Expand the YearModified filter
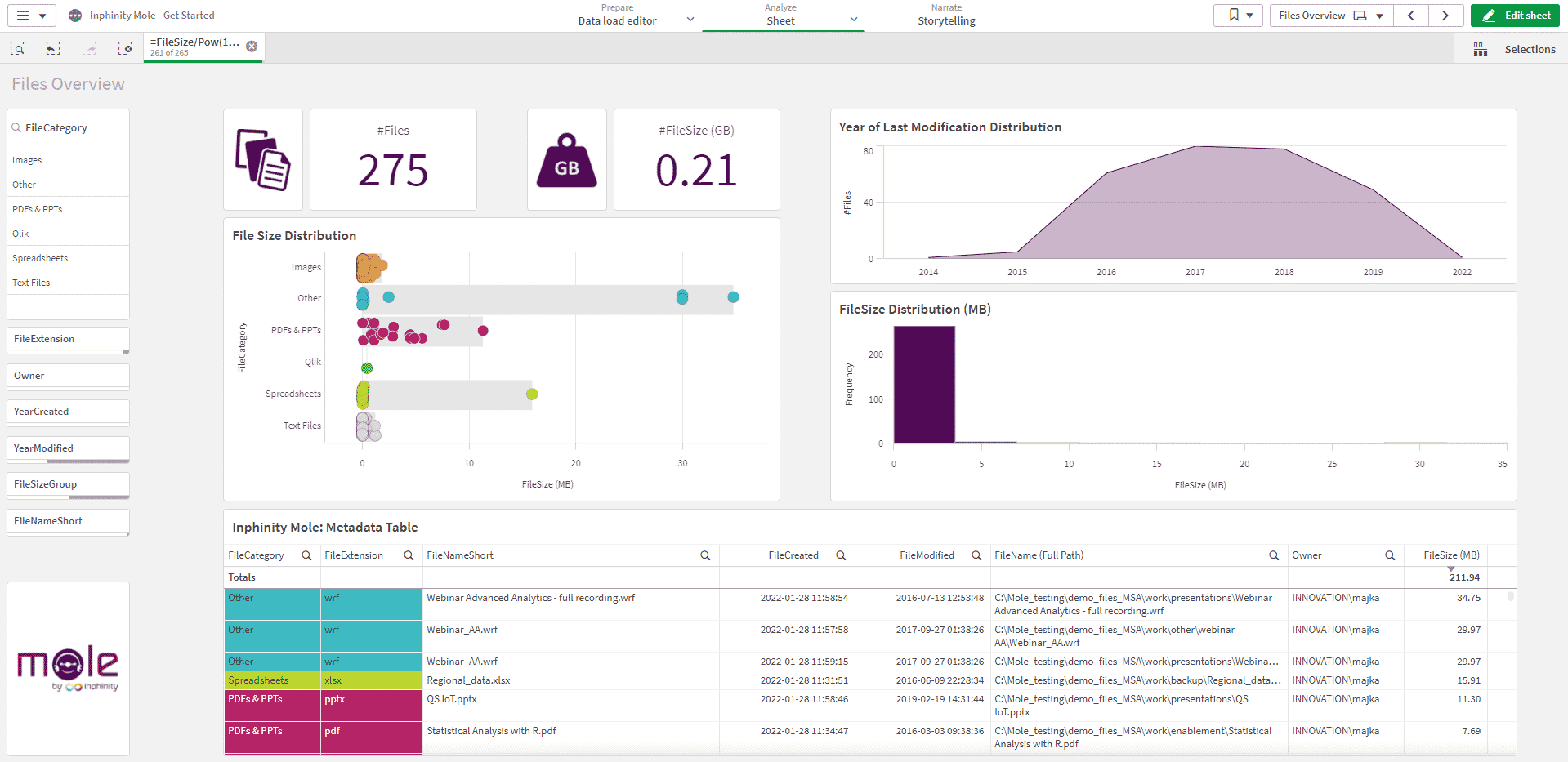Image resolution: width=1568 pixels, height=762 pixels. pos(68,448)
